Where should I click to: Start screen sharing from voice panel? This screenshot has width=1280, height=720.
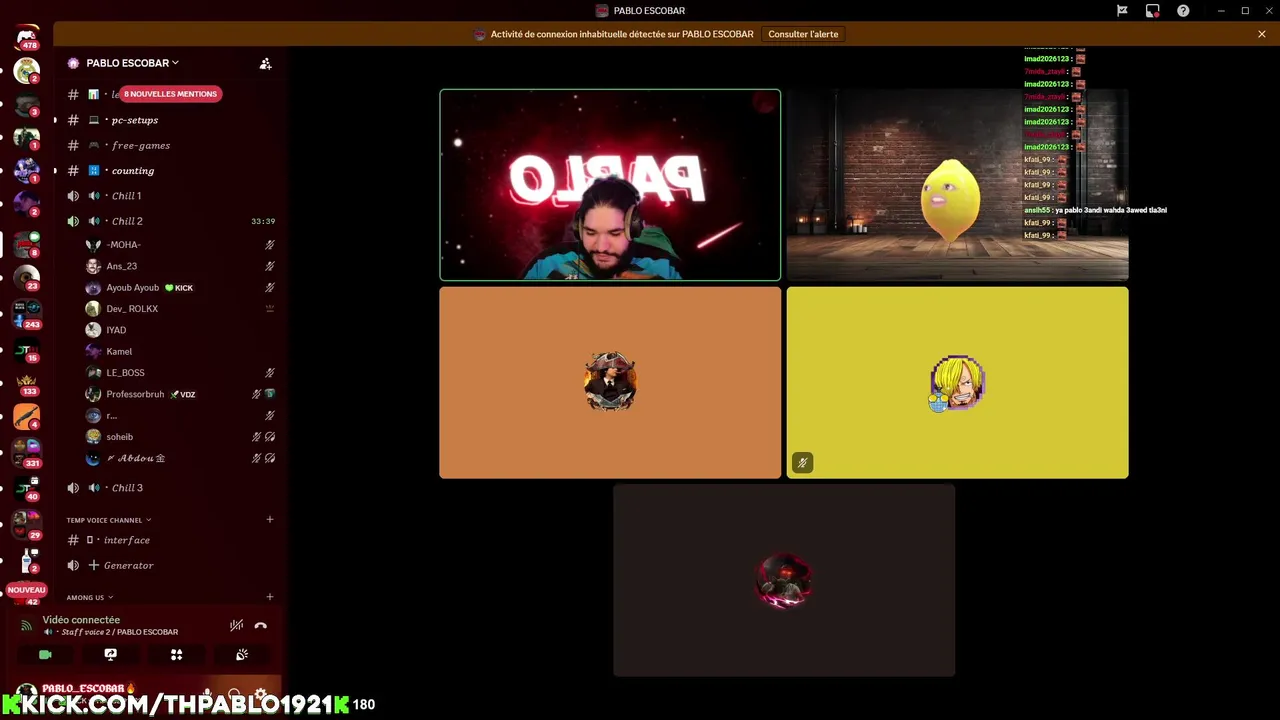tap(111, 655)
